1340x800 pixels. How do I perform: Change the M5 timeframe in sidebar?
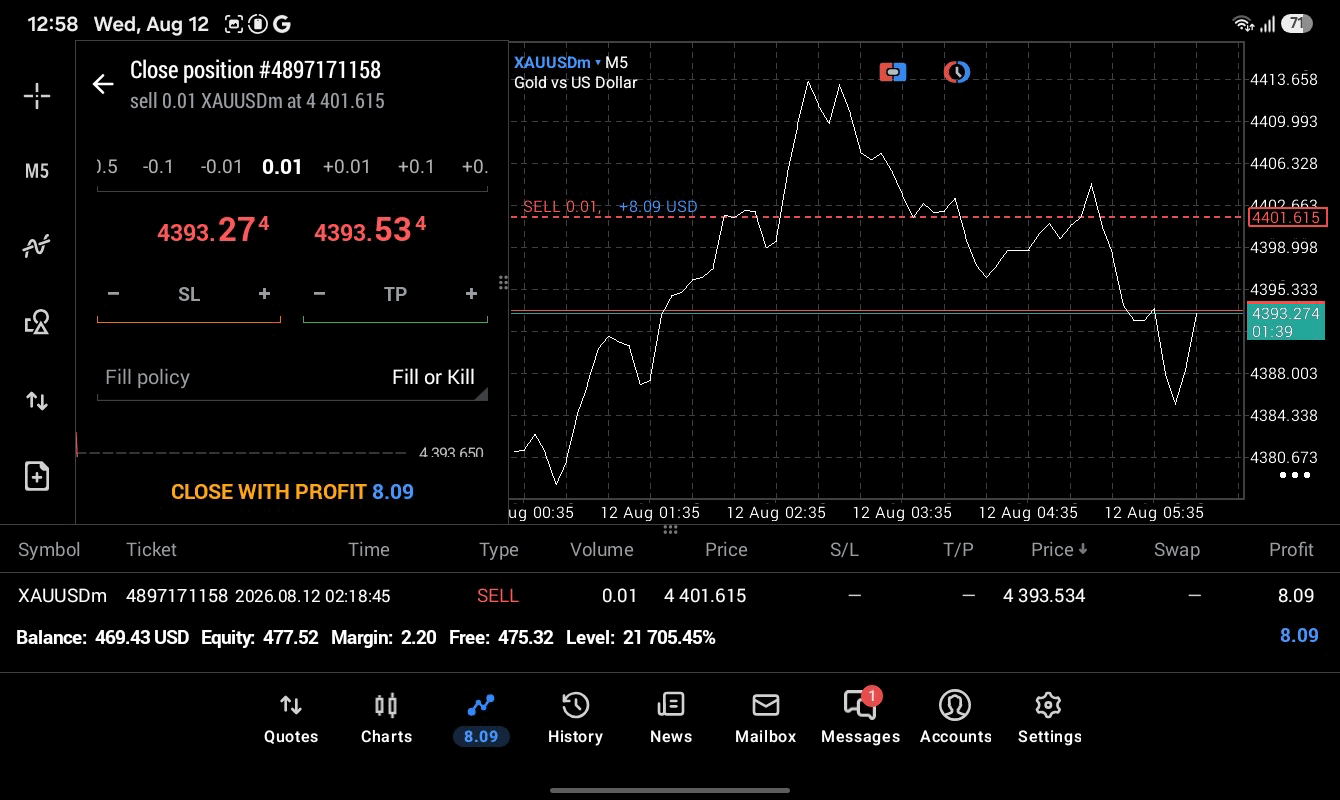(x=37, y=171)
